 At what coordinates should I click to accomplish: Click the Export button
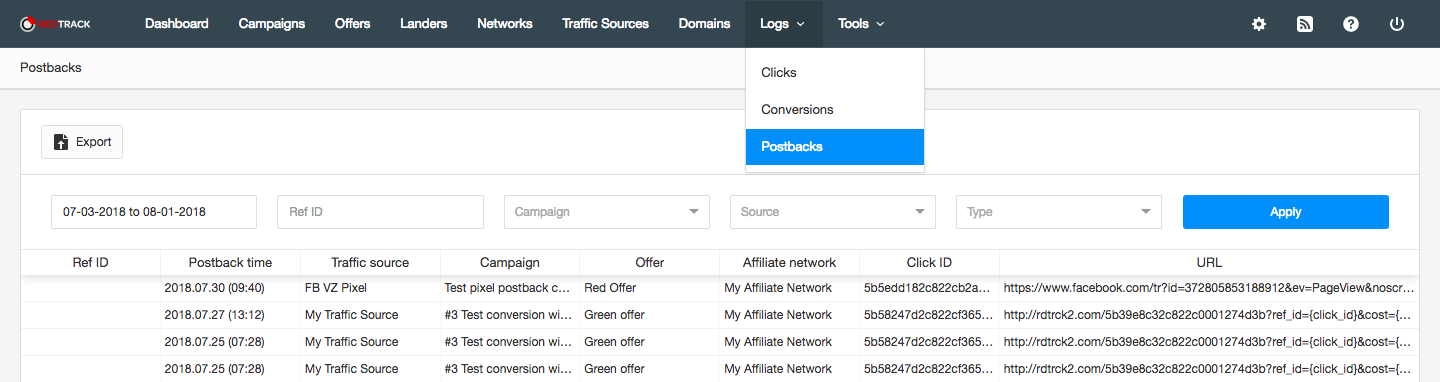click(82, 142)
